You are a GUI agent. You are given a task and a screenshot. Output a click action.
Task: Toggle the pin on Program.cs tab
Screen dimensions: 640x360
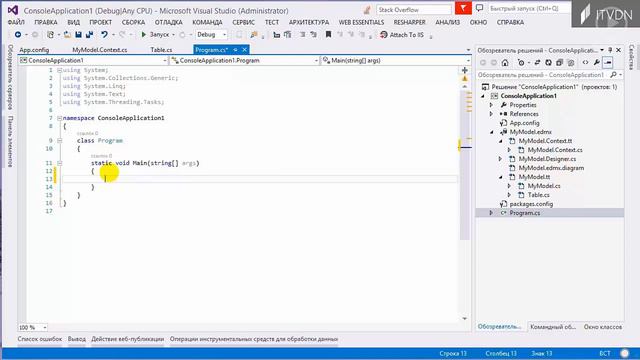tap(236, 50)
